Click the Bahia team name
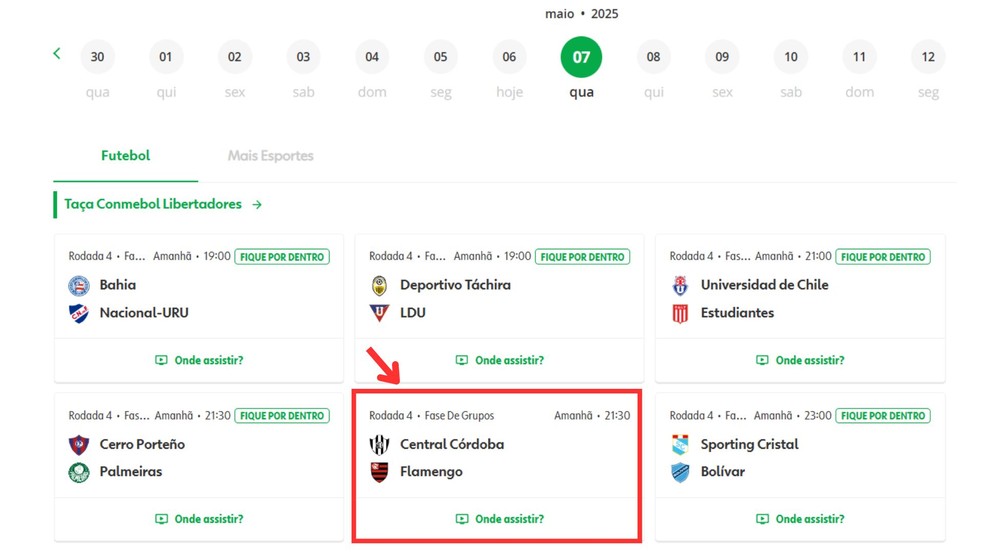Screen dimensions: 984x554 click(117, 285)
